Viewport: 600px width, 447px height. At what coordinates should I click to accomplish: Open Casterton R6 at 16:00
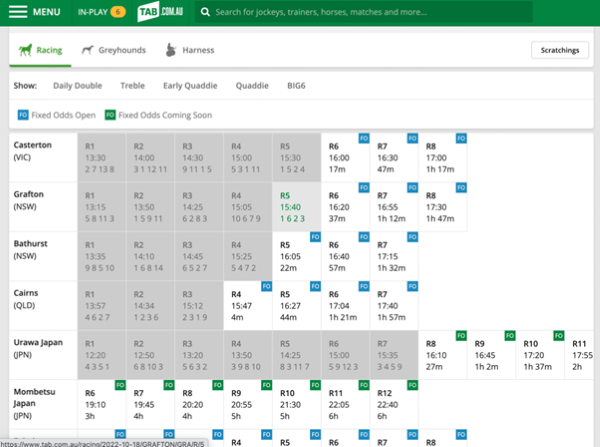(x=346, y=158)
